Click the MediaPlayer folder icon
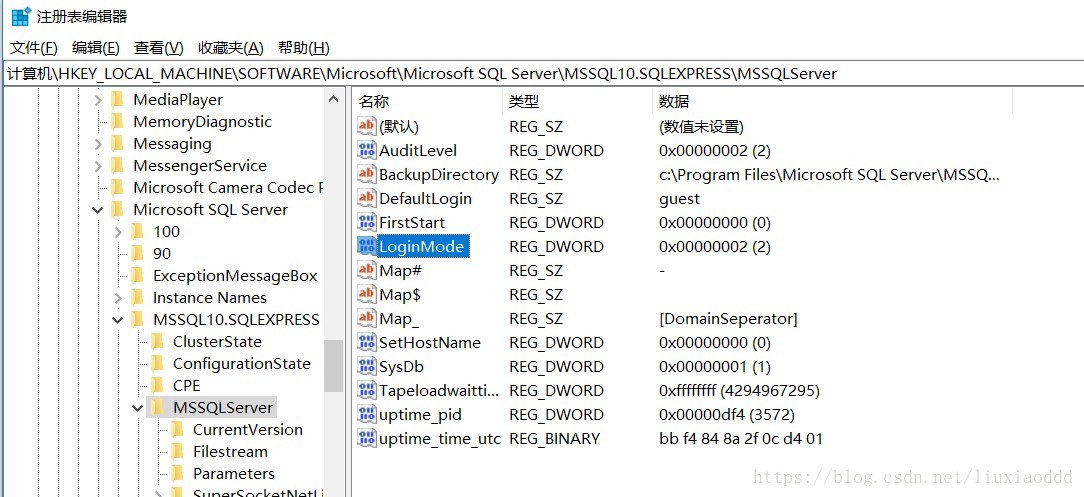 click(118, 100)
